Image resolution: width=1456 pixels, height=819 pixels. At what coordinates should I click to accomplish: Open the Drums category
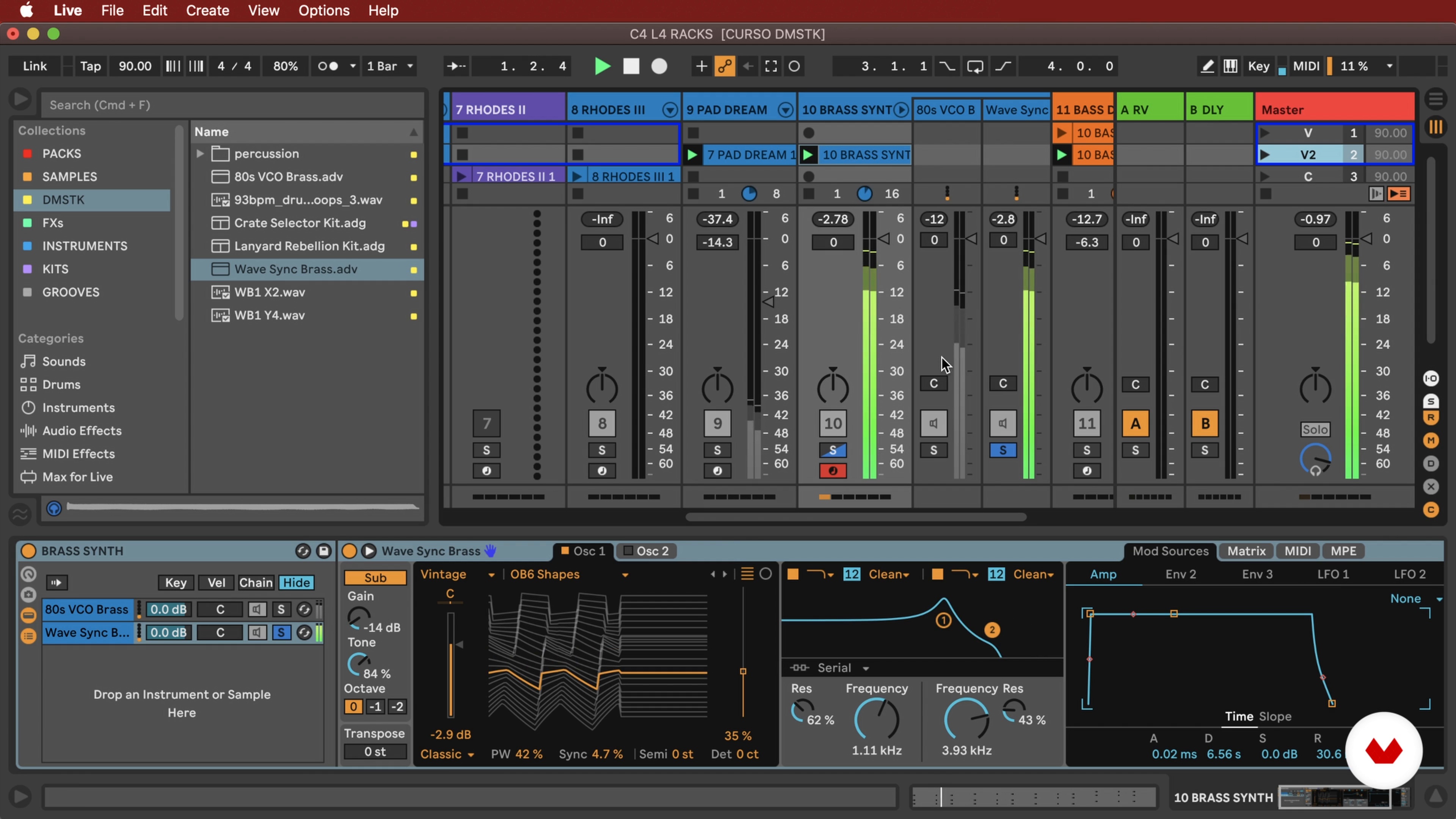click(61, 384)
